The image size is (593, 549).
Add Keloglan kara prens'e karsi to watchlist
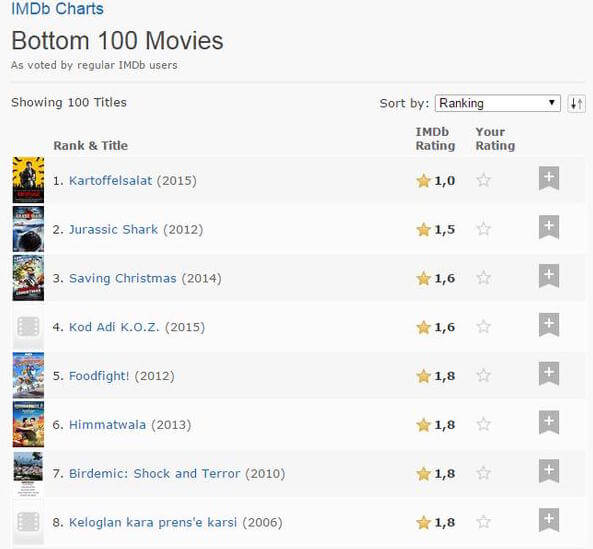[549, 520]
